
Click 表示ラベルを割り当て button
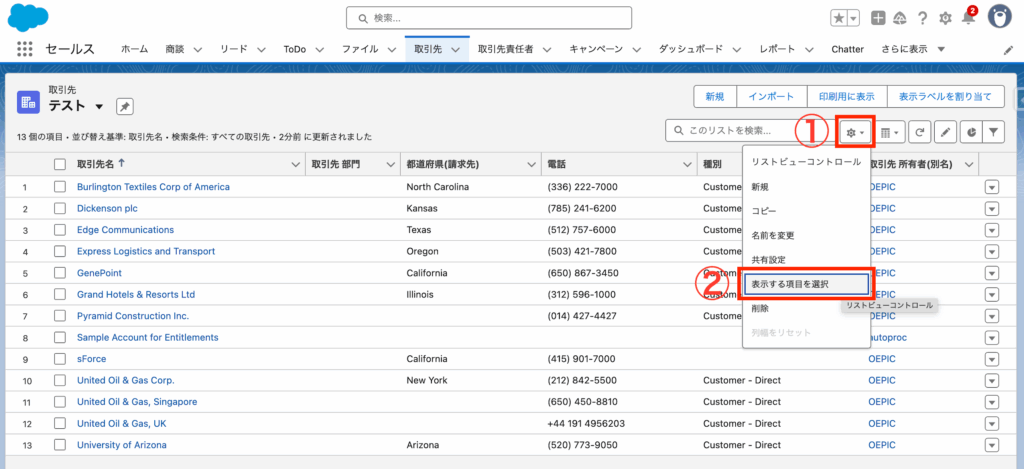pos(945,97)
